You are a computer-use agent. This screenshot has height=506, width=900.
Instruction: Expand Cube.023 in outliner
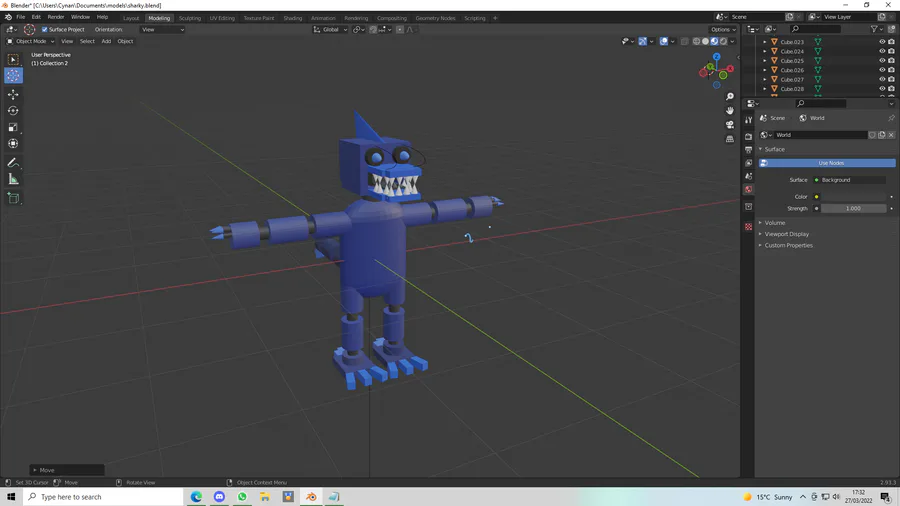pos(765,42)
